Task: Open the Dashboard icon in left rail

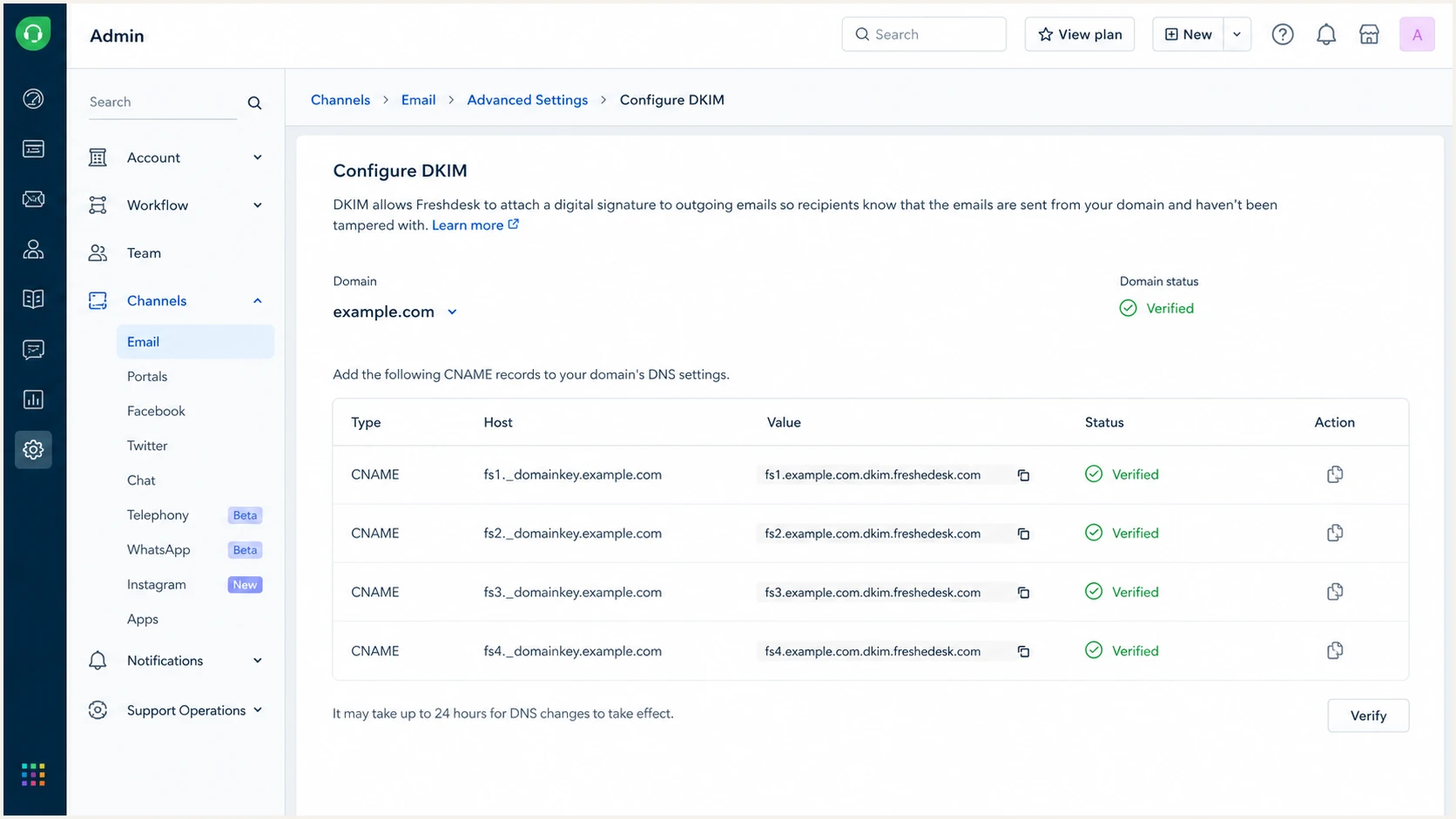Action: point(33,98)
